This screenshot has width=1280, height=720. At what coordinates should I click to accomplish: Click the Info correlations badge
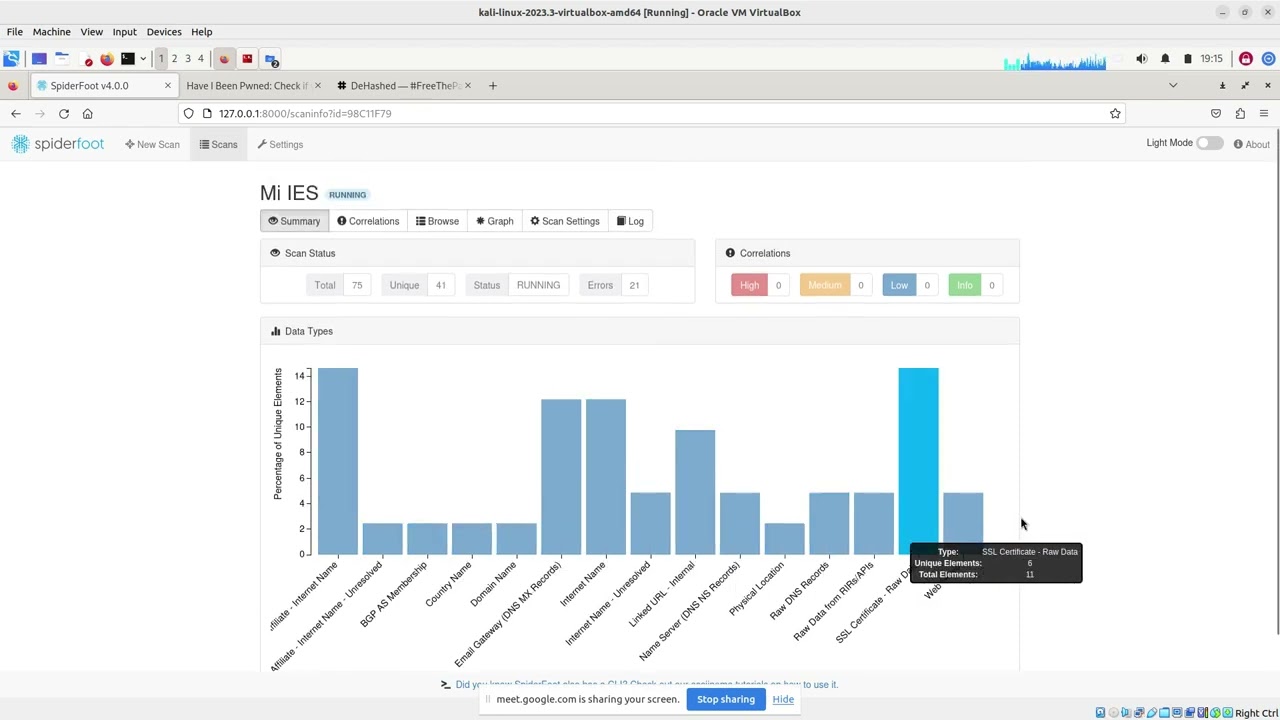[964, 286]
